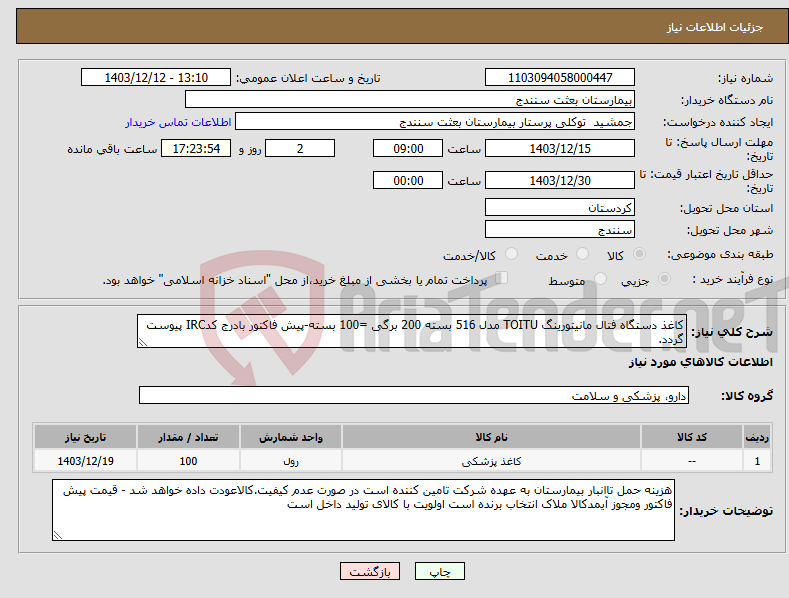Click the response deadline date 1403/12/15

click(x=560, y=148)
